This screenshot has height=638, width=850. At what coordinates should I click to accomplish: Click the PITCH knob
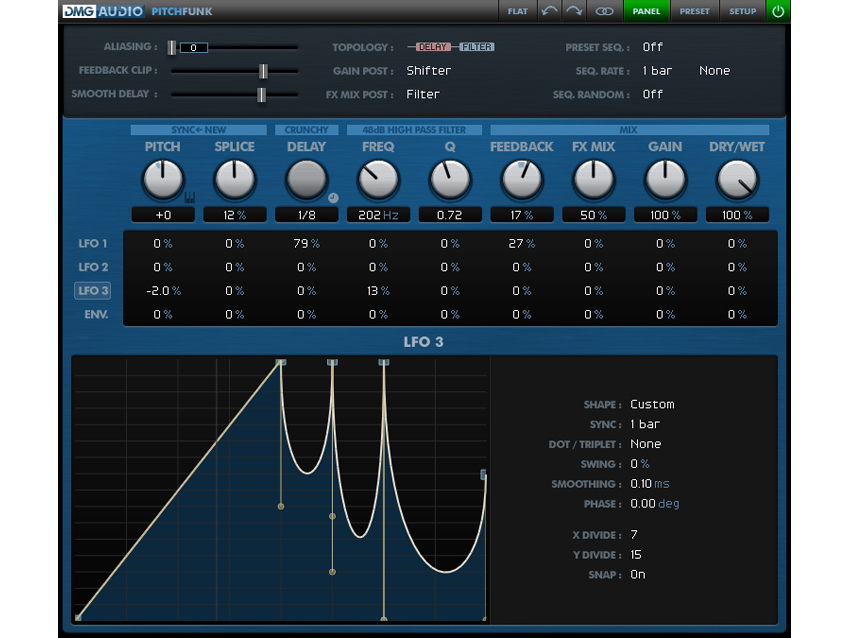tap(163, 179)
